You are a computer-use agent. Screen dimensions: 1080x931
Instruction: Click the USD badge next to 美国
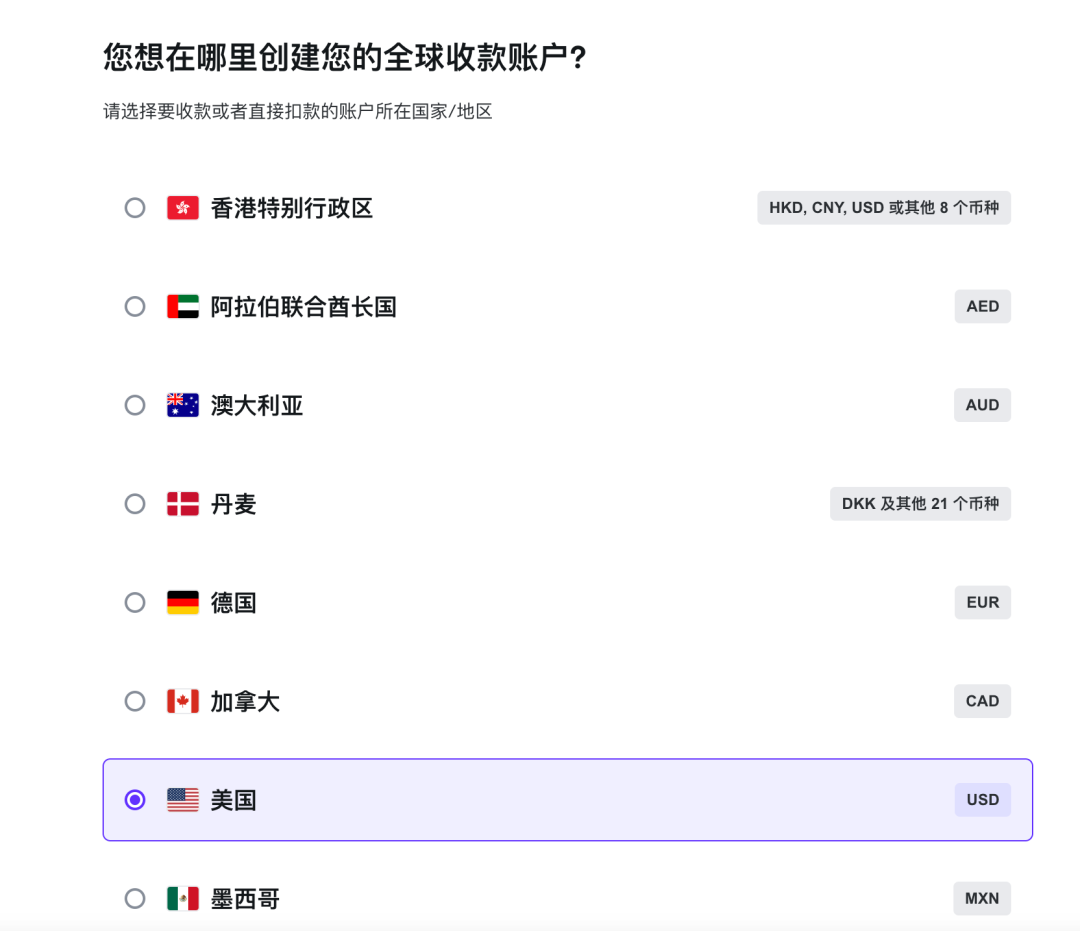tap(982, 799)
